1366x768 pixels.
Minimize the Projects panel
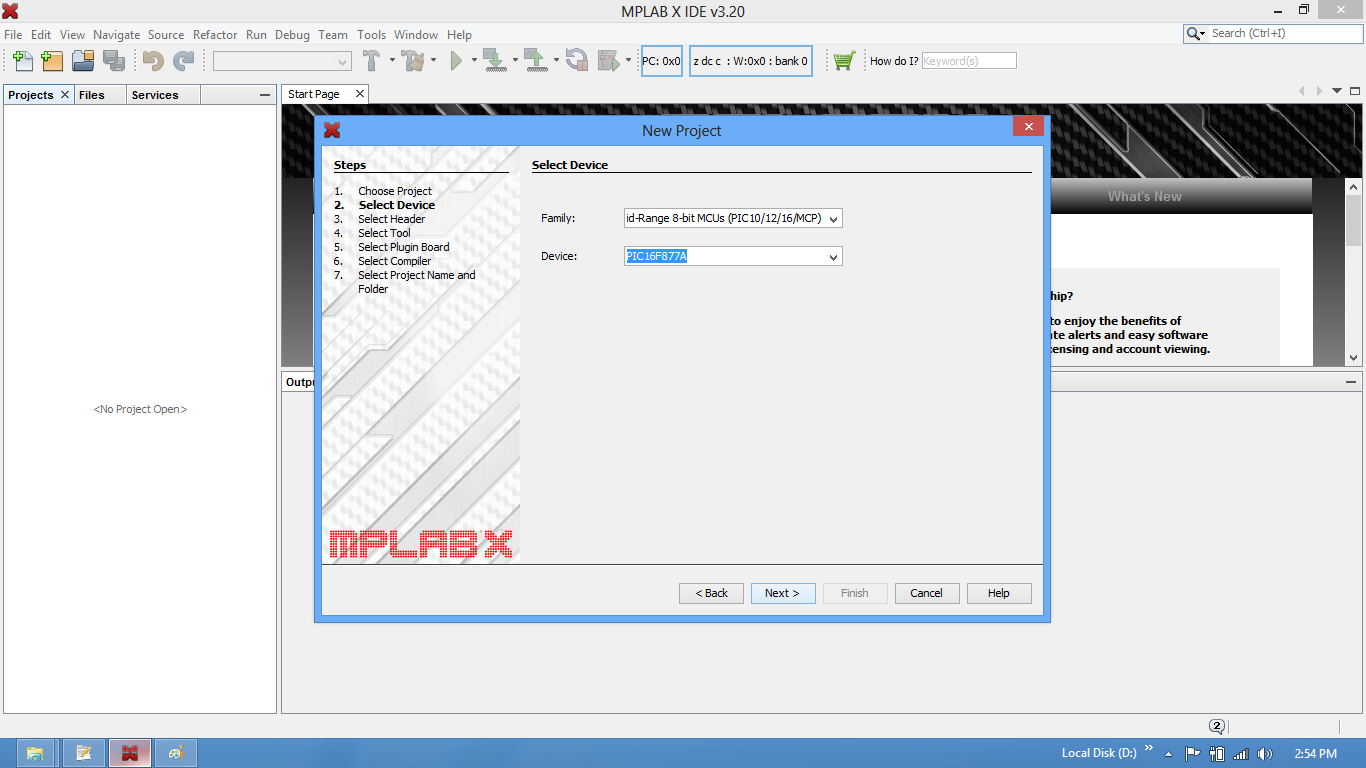tap(265, 95)
